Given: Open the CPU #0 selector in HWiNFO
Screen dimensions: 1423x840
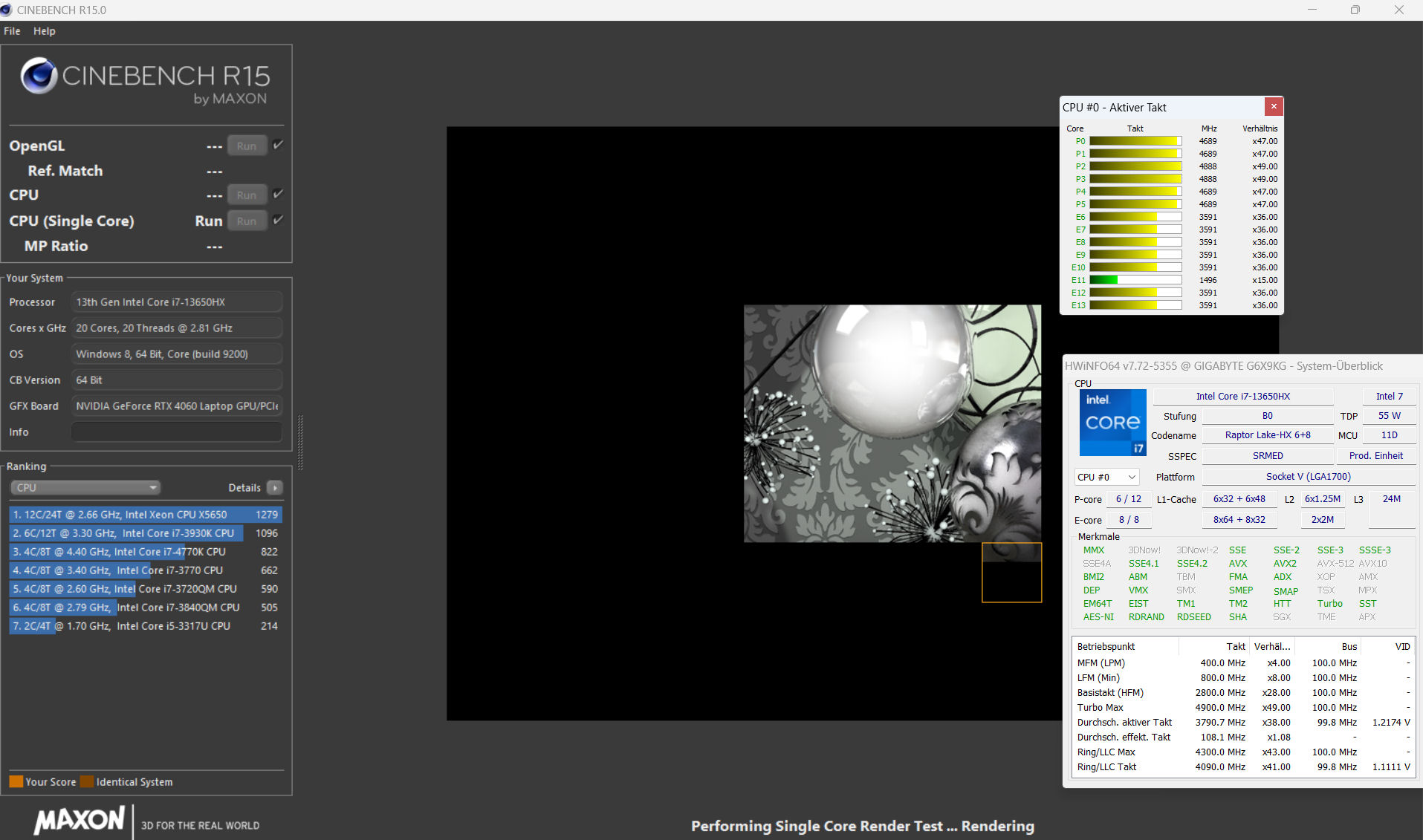Looking at the screenshot, I should coord(1106,477).
